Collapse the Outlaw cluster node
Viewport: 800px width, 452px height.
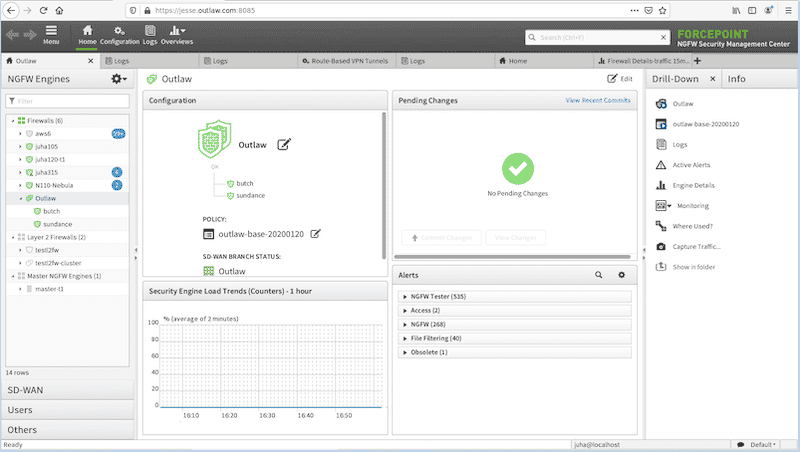pyautogui.click(x=20, y=198)
